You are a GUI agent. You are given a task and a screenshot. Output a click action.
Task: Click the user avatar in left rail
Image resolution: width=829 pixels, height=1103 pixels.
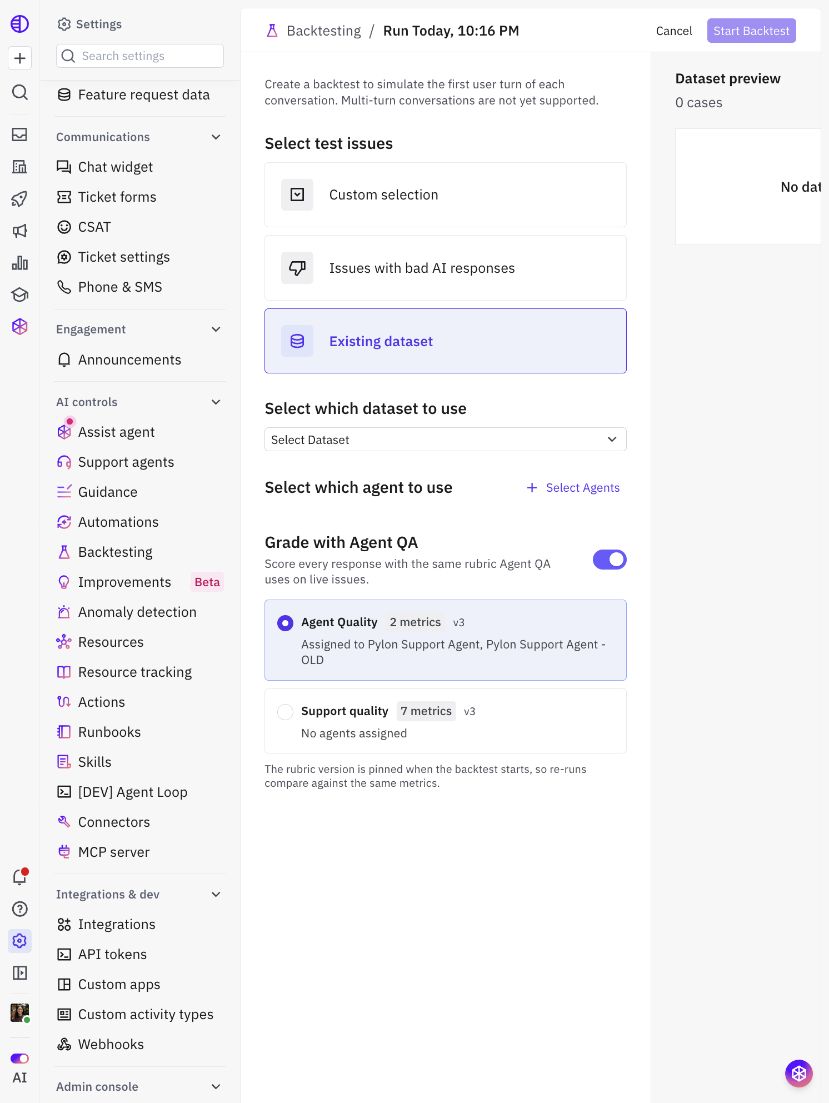[20, 1012]
